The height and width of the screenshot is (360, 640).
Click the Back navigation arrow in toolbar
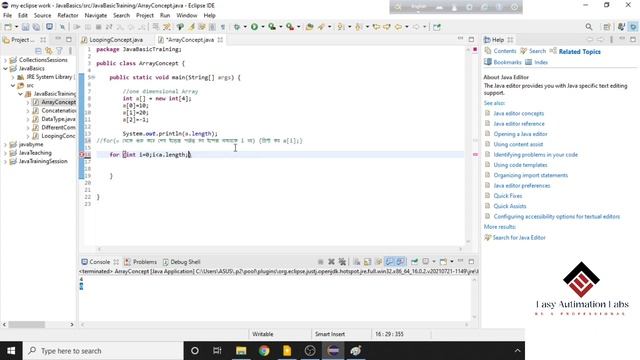pos(398,27)
